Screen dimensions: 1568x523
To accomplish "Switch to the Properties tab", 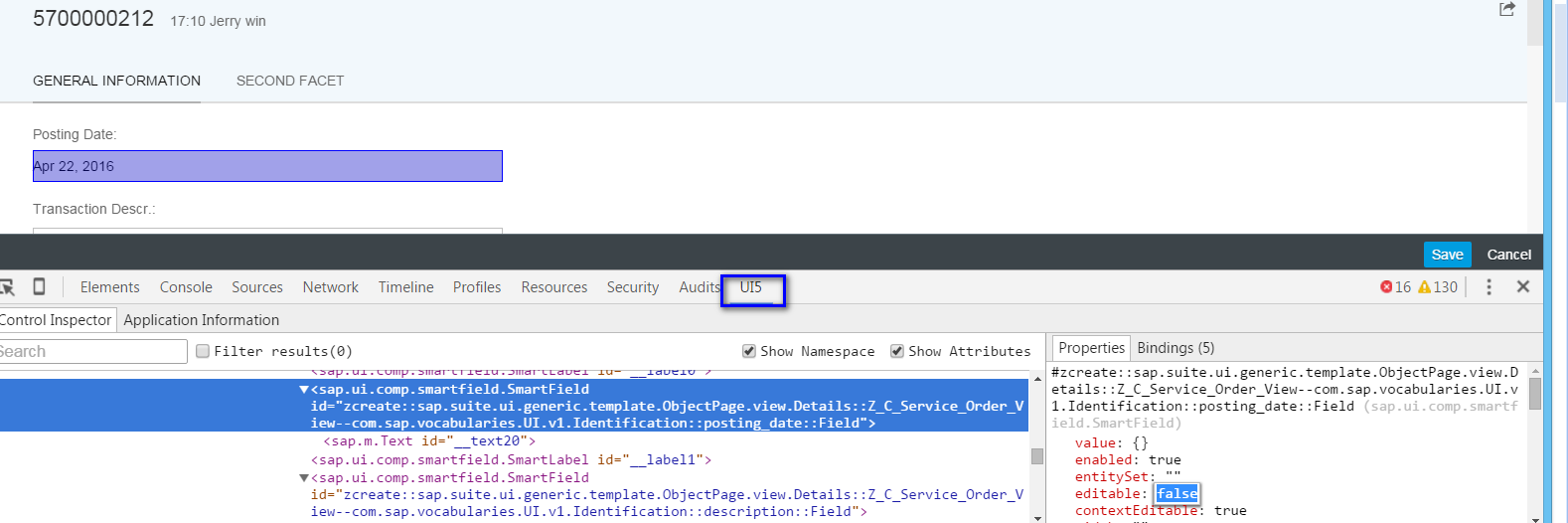I will (x=1091, y=347).
